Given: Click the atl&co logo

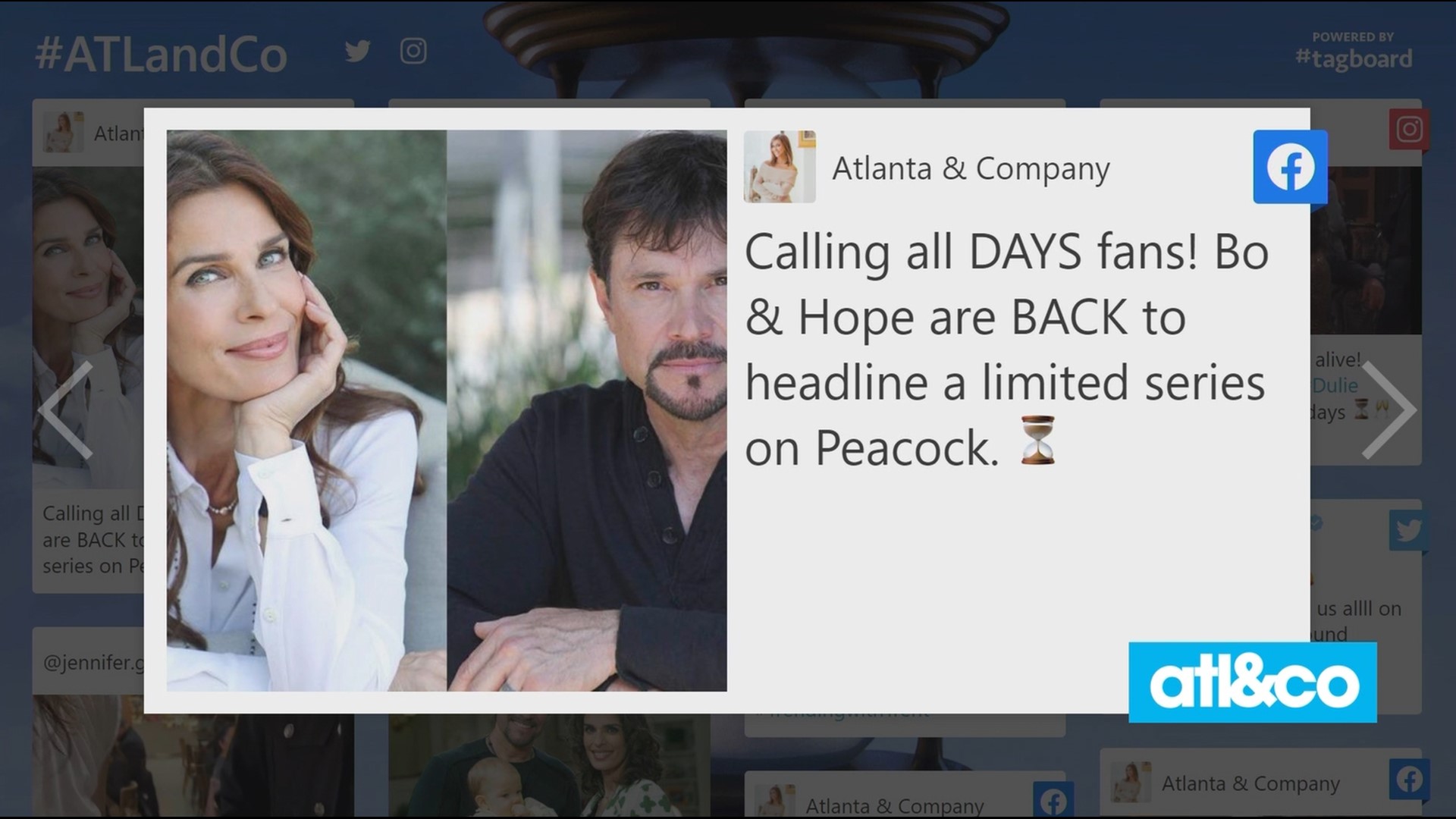Looking at the screenshot, I should (1253, 682).
